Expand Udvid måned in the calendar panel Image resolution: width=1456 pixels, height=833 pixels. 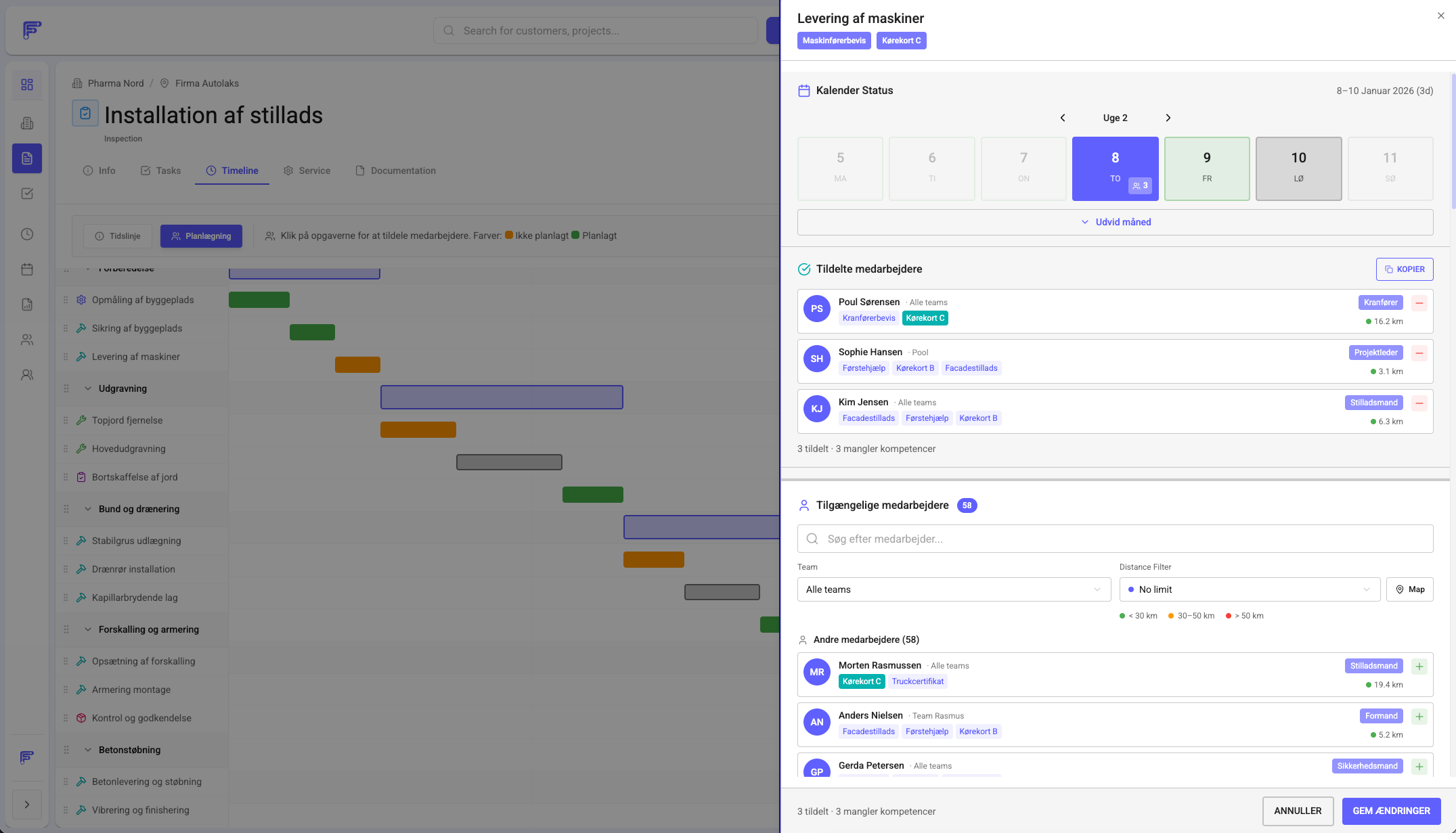(1115, 221)
